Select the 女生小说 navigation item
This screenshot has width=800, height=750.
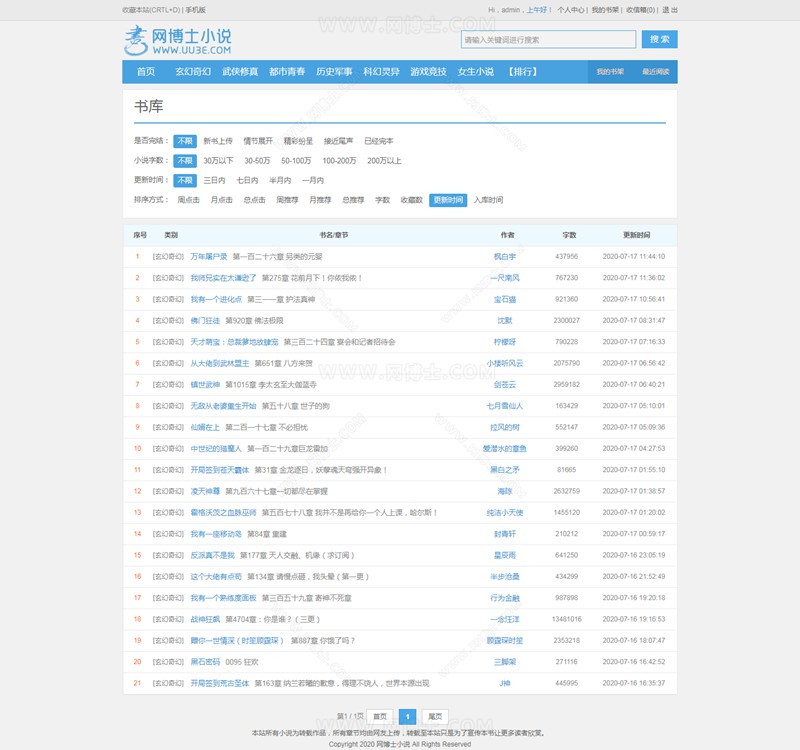[476, 72]
